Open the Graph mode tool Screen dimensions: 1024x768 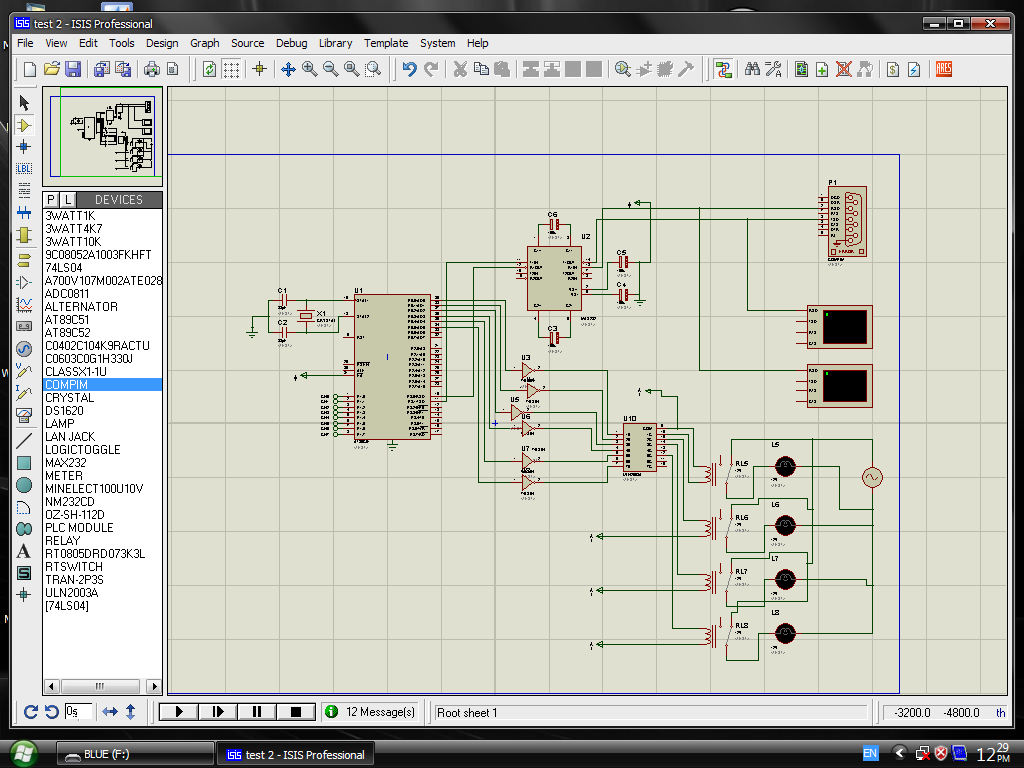(x=23, y=302)
